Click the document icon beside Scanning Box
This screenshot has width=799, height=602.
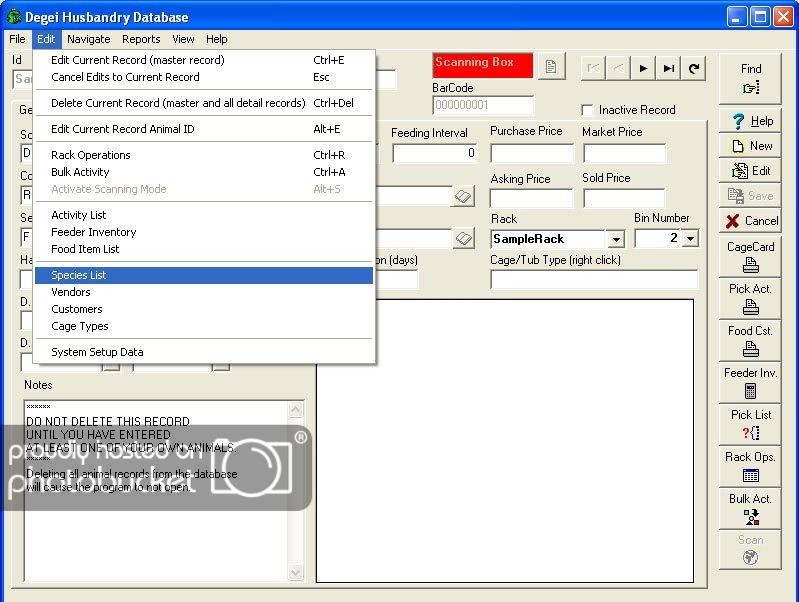[551, 67]
